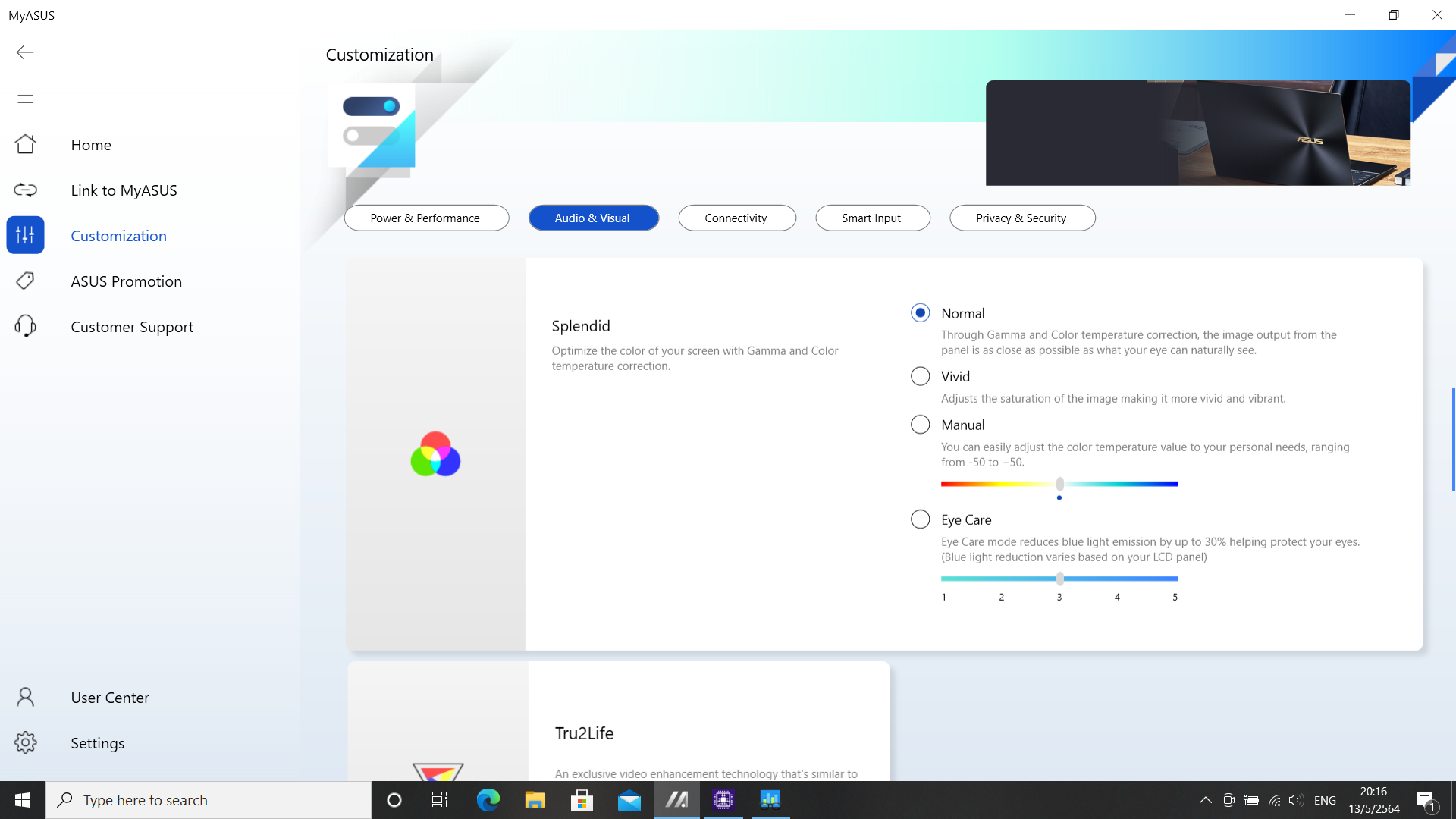
Task: Open Link to MyASUS page
Action: [x=124, y=190]
